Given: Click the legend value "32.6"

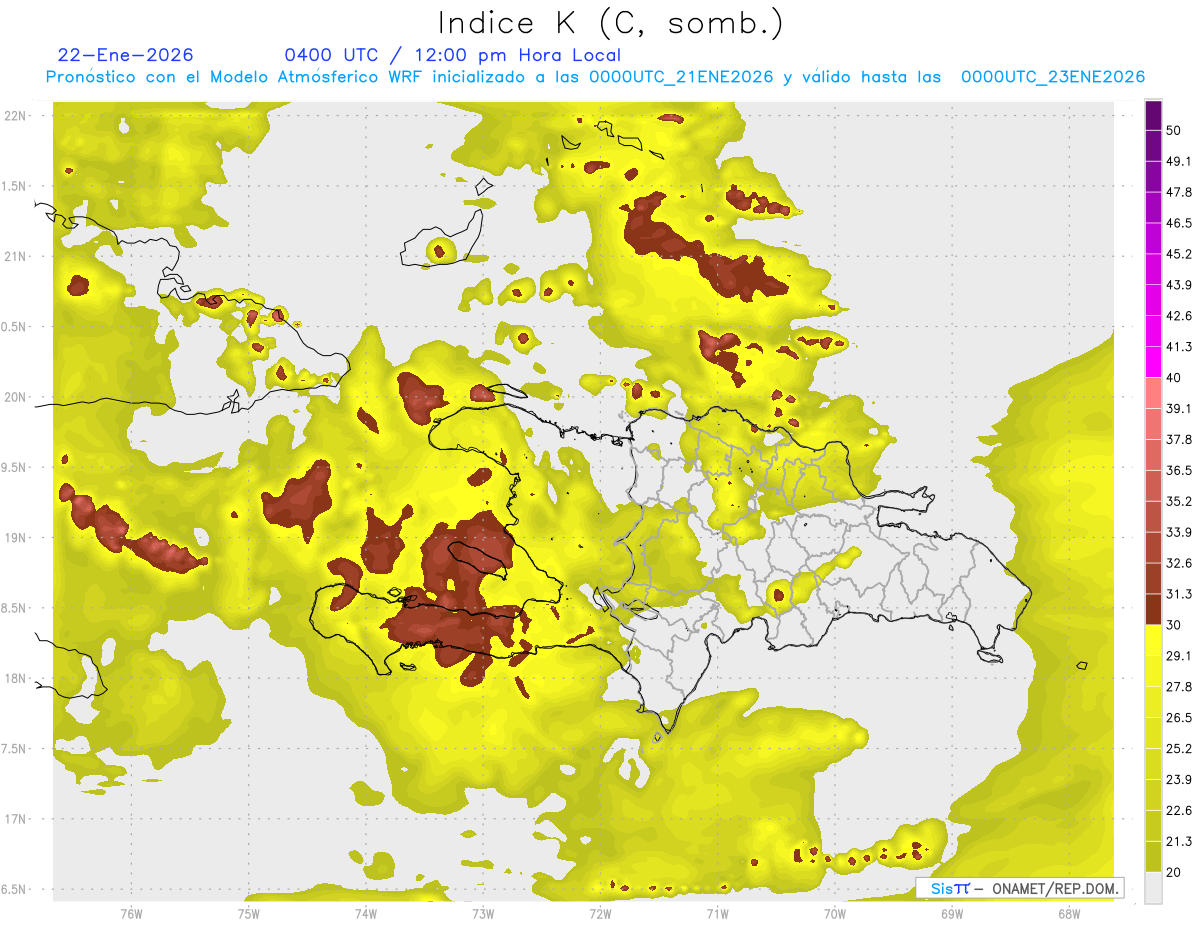Looking at the screenshot, I should click(x=1179, y=563).
